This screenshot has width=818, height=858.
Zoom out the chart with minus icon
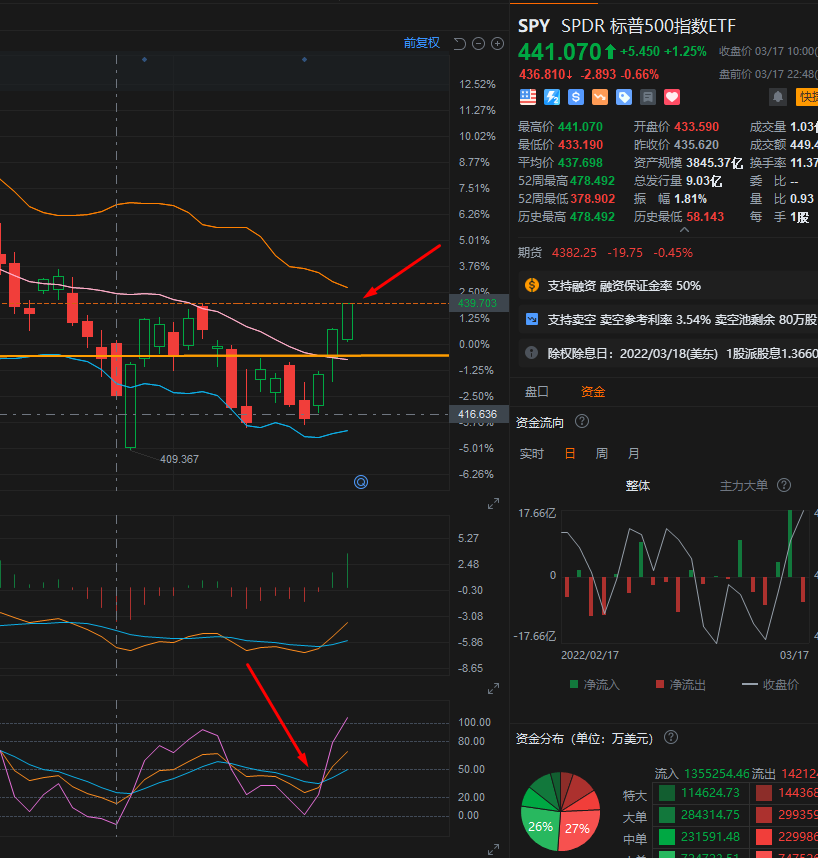pos(478,44)
